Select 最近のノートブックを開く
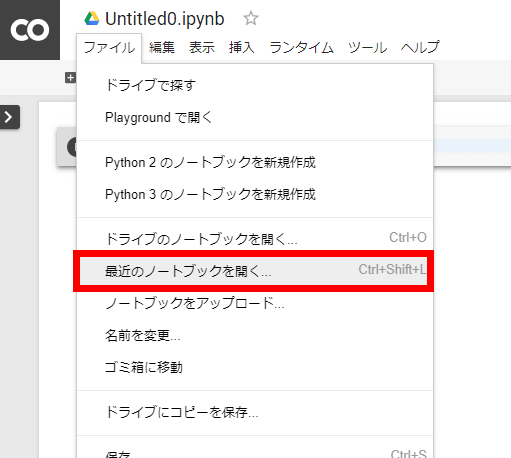Viewport: 511px width, 458px height. tap(255, 271)
